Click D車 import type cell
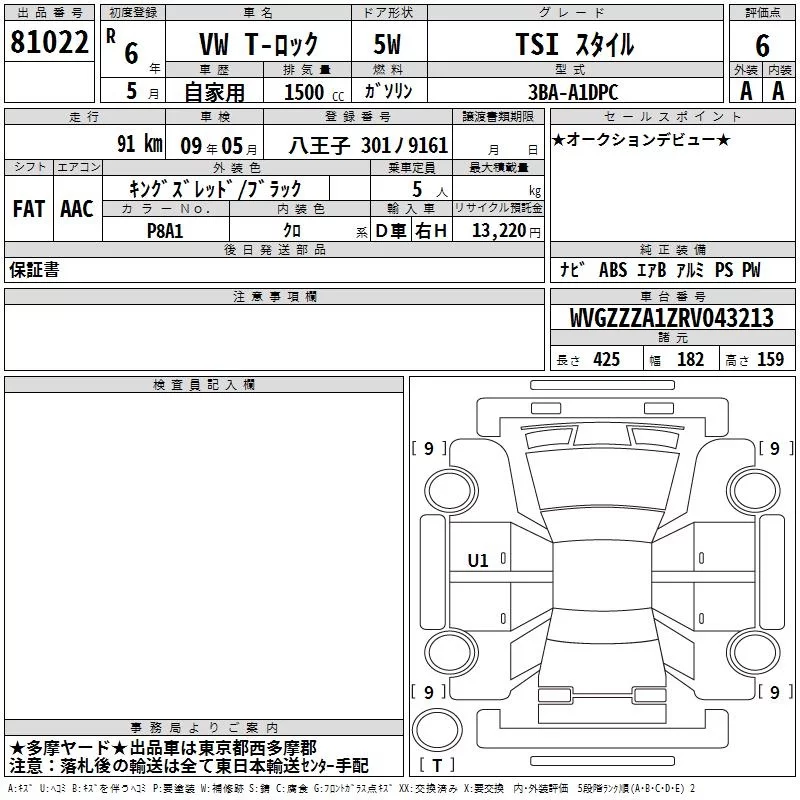Image resolution: width=800 pixels, height=800 pixels. pos(391,231)
